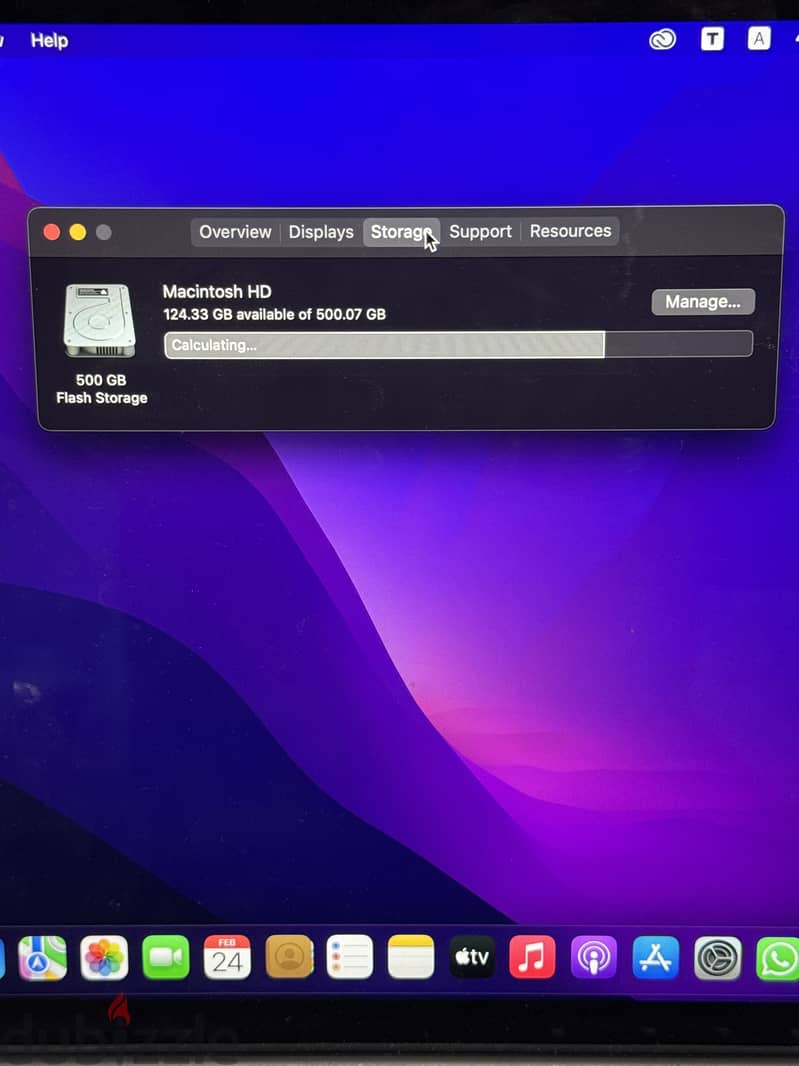Switch to the Overview tab
The image size is (799, 1066).
235,232
